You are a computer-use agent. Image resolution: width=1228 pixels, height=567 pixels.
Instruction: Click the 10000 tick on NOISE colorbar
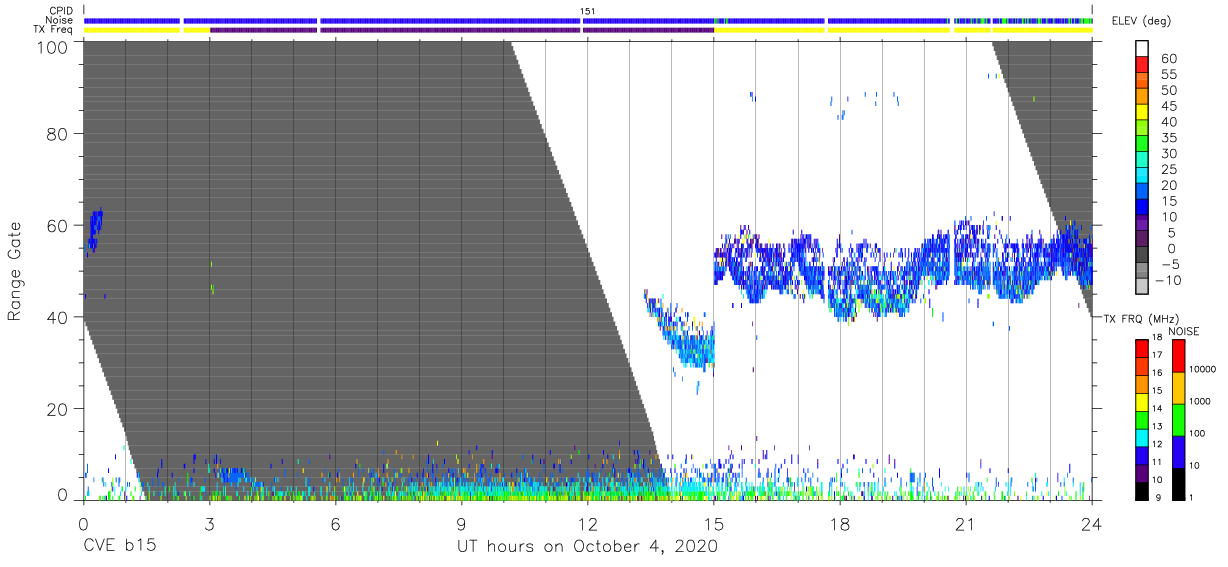pos(1203,371)
